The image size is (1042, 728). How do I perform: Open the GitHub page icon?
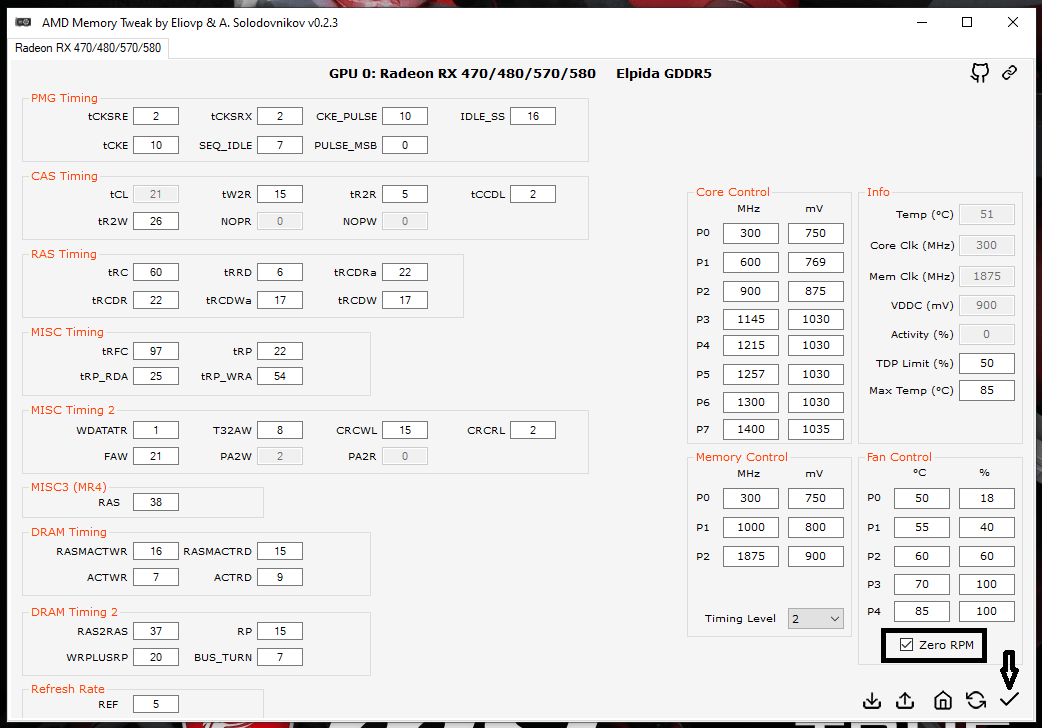980,72
